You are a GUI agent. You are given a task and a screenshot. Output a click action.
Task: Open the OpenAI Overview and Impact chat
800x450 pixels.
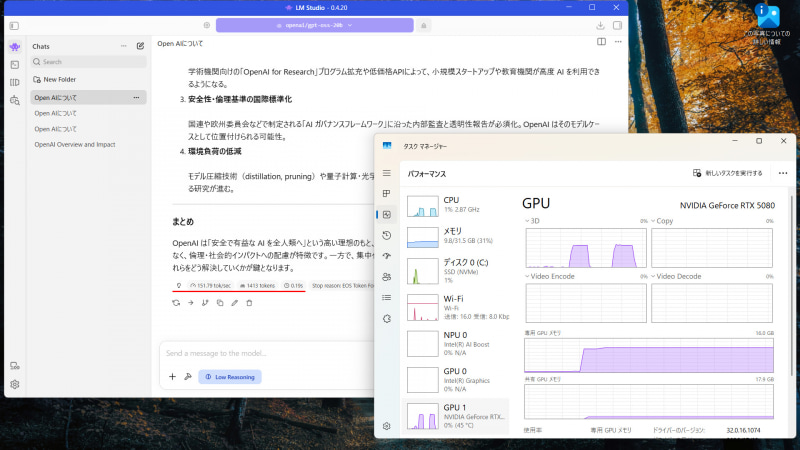75,144
